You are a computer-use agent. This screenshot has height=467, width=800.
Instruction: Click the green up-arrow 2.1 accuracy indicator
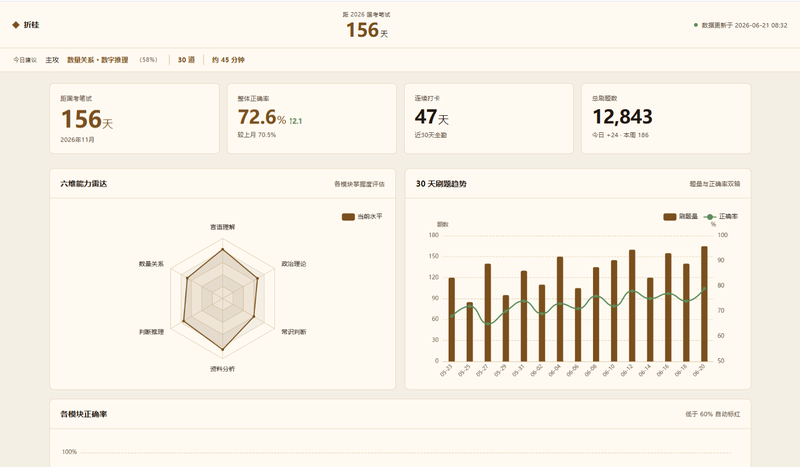coord(296,121)
